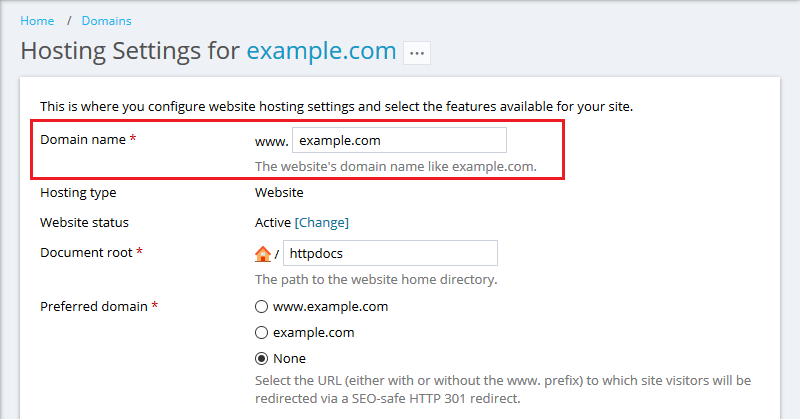Open the Domains breadcrumb link
800x419 pixels.
[x=107, y=21]
